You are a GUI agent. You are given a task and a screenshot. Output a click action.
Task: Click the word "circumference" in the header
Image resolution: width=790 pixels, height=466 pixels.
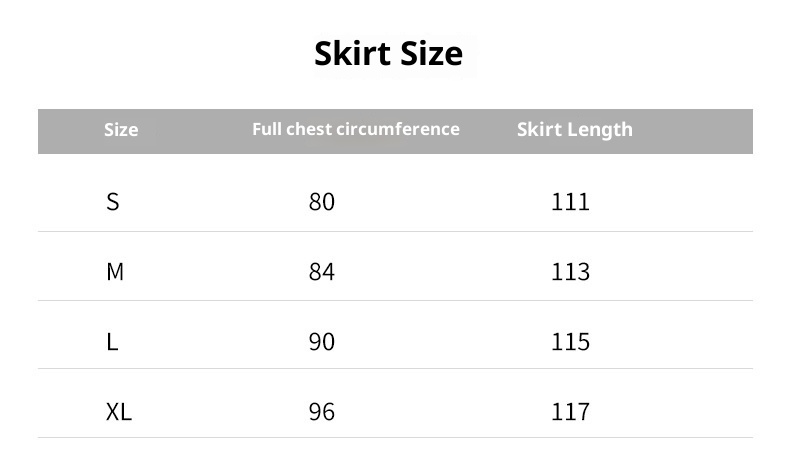398,129
